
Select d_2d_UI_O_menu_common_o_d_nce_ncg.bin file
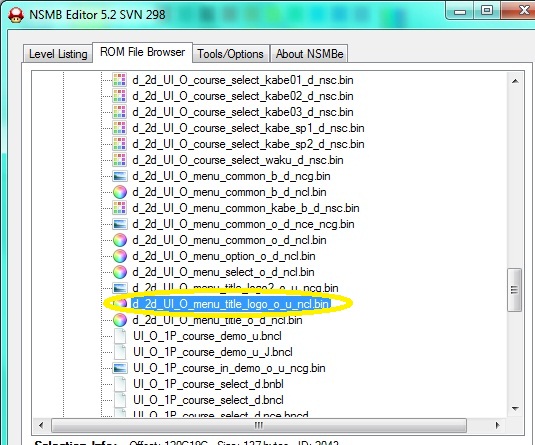pyautogui.click(x=243, y=224)
